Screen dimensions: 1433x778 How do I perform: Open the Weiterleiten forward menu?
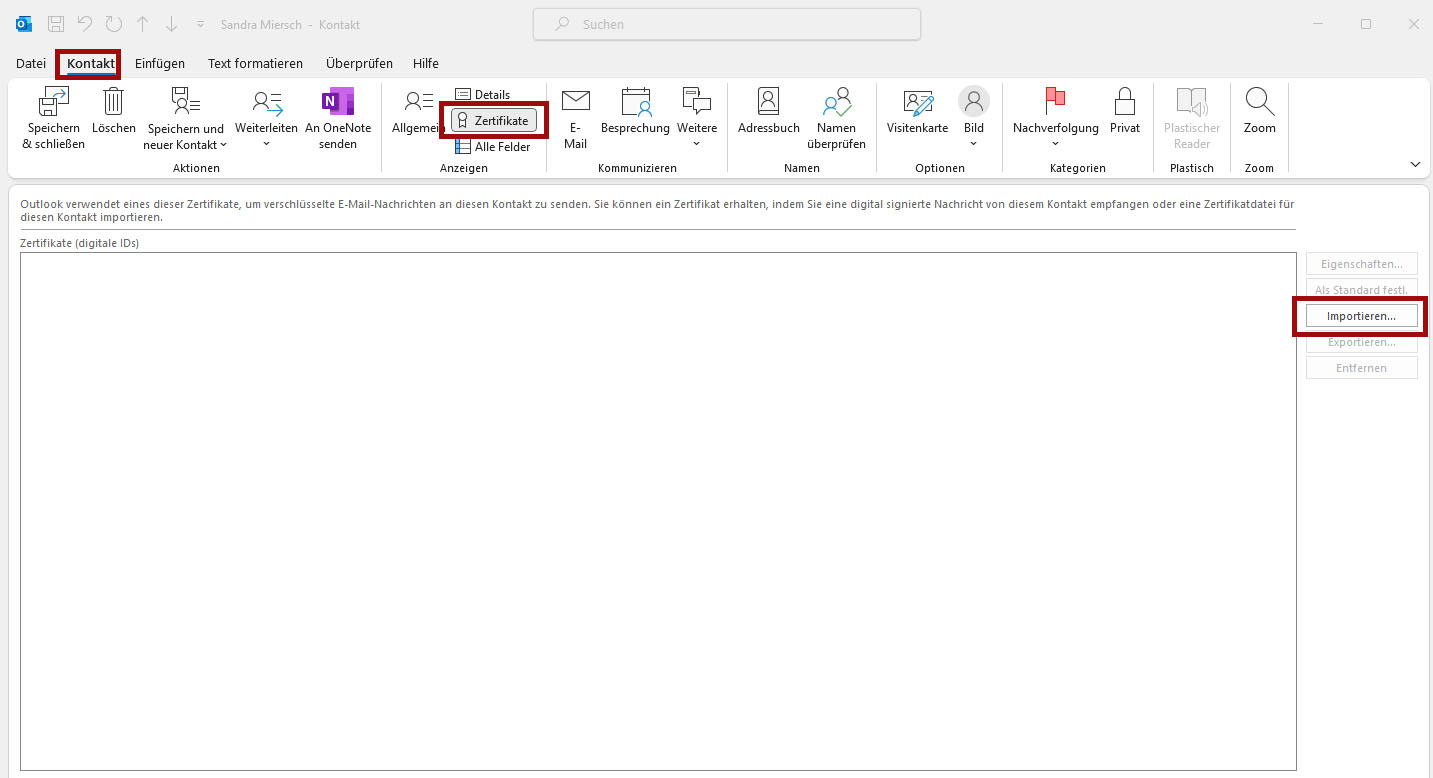point(266,118)
